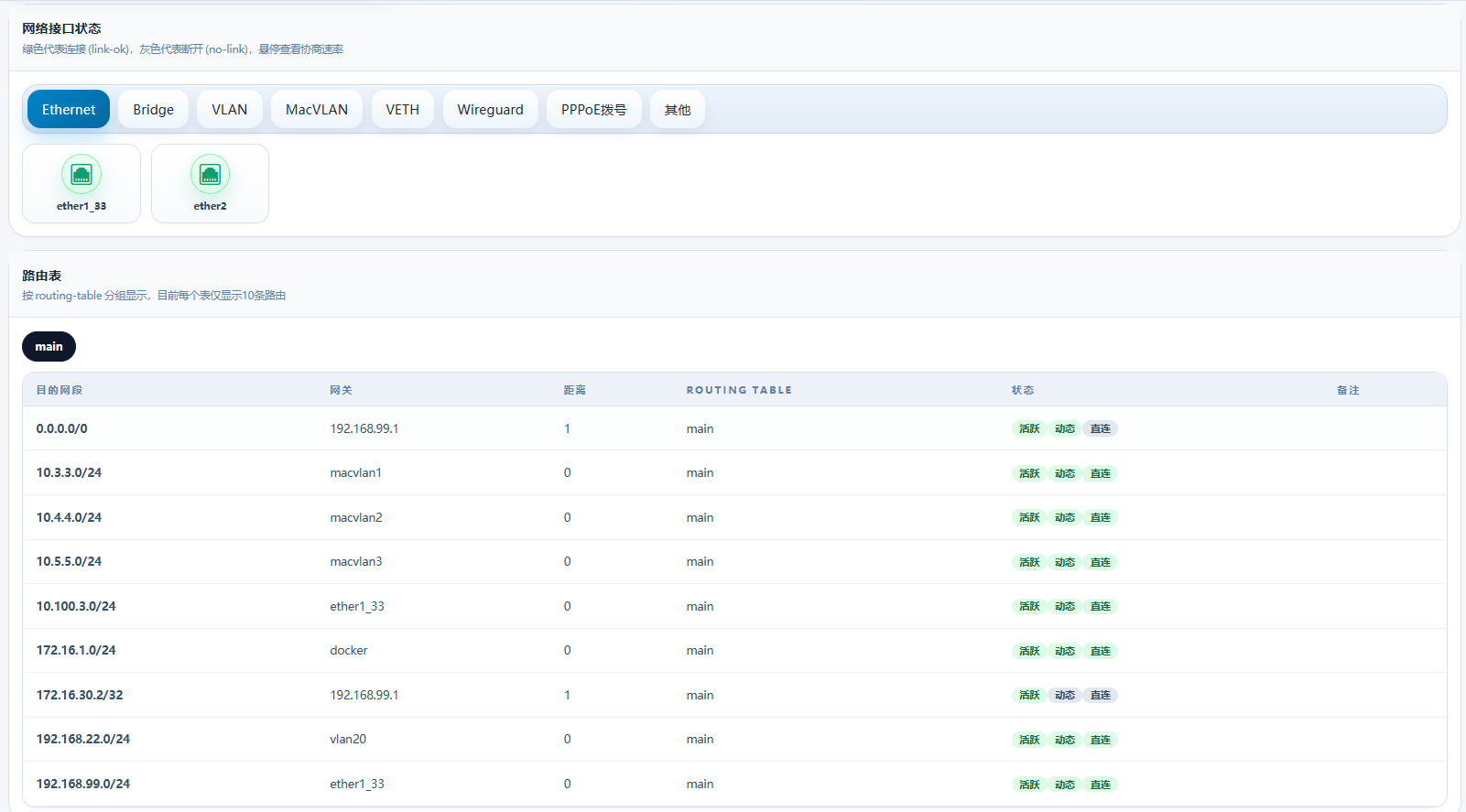Screen dimensions: 1466x812
Task: Select the main routing table pill
Action: pos(49,347)
